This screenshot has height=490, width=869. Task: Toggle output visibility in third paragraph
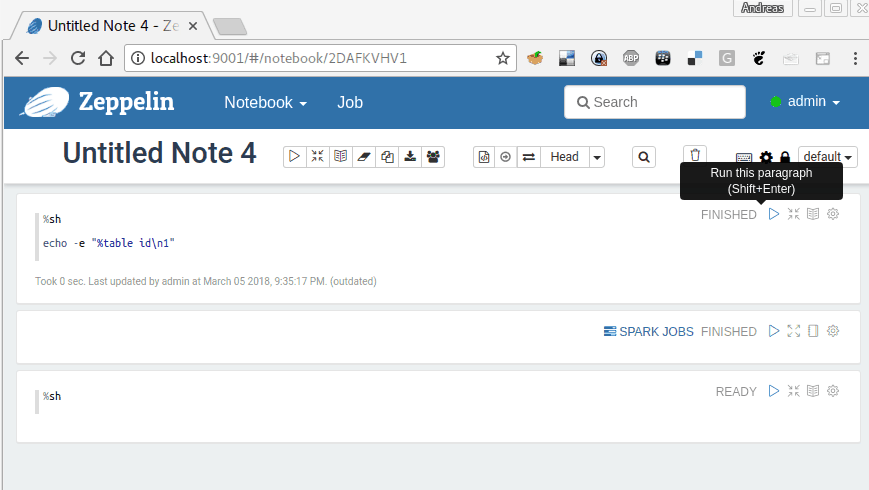813,391
